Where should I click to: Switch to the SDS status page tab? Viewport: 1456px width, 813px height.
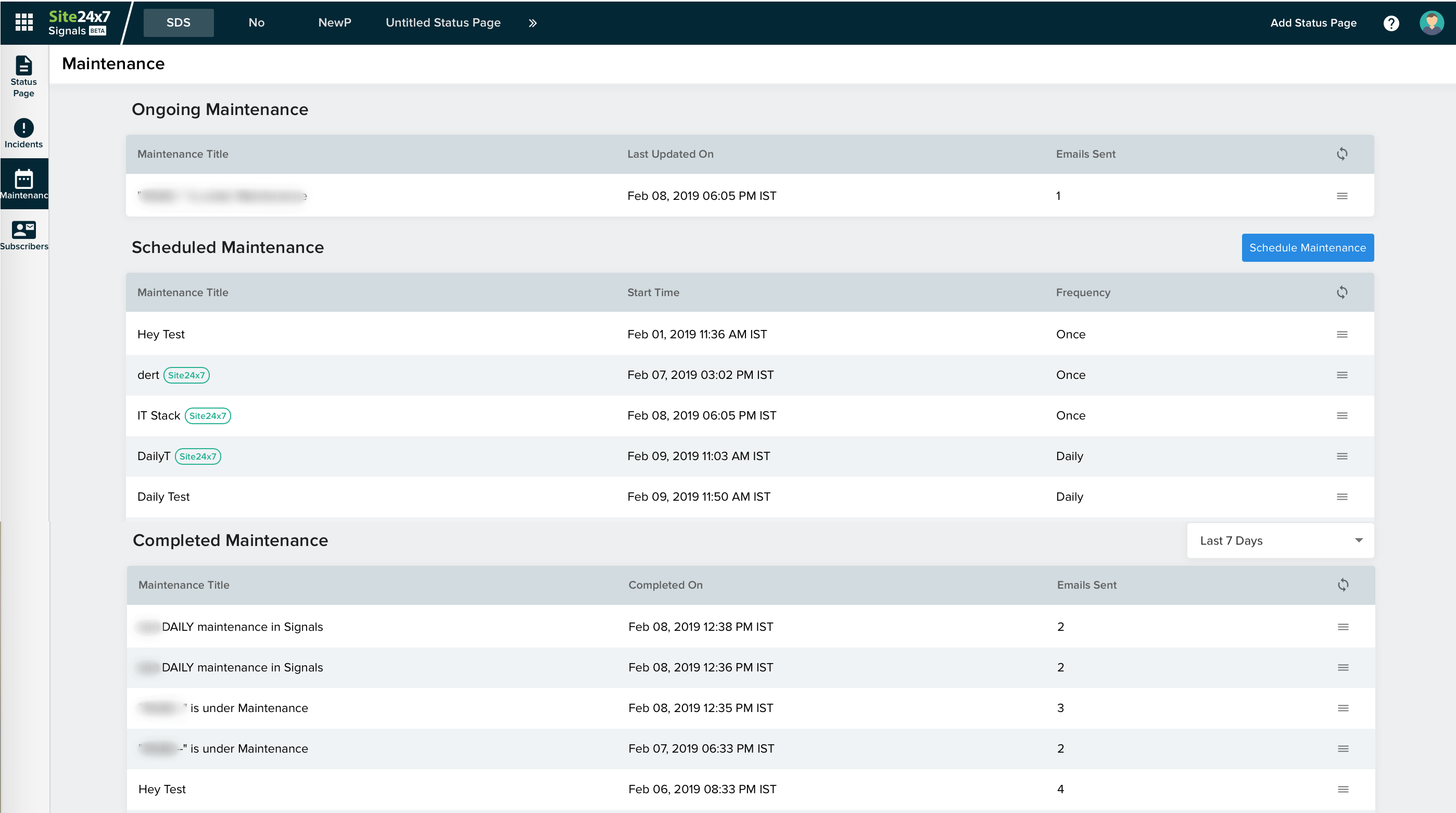(178, 22)
